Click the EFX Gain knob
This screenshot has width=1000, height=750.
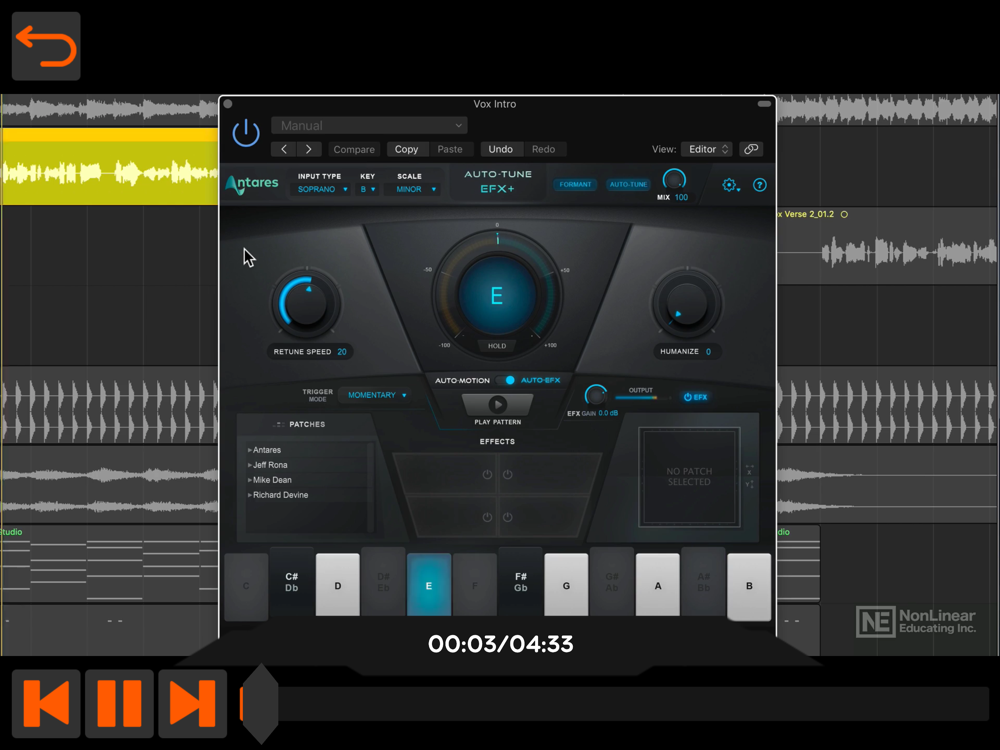596,395
